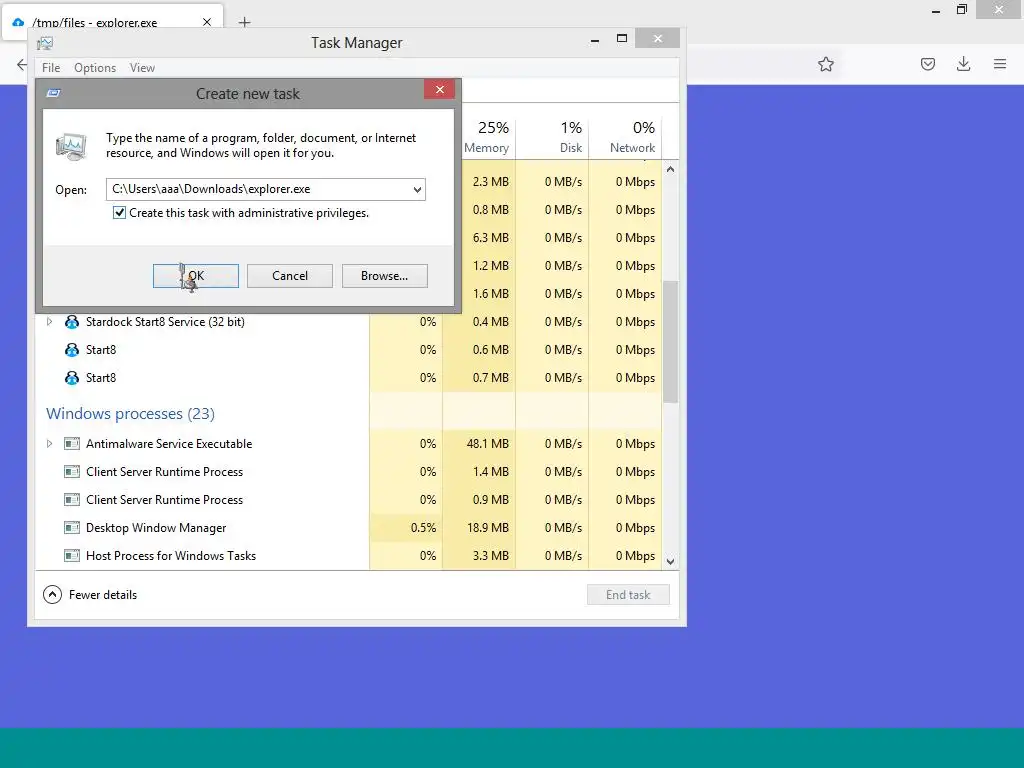Open the File menu in Task Manager
1024x768 pixels.
coord(51,68)
